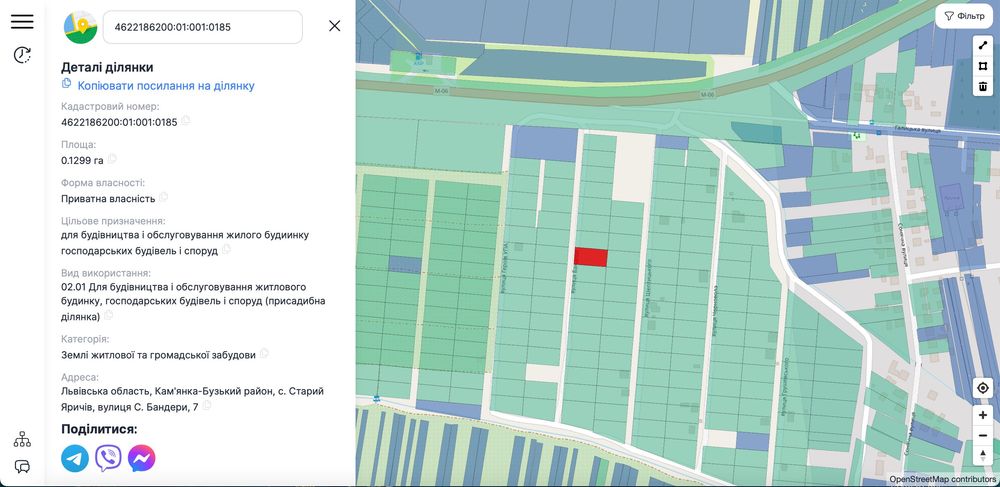Delete measurements with the trash icon
This screenshot has height=487, width=1000.
click(x=983, y=86)
